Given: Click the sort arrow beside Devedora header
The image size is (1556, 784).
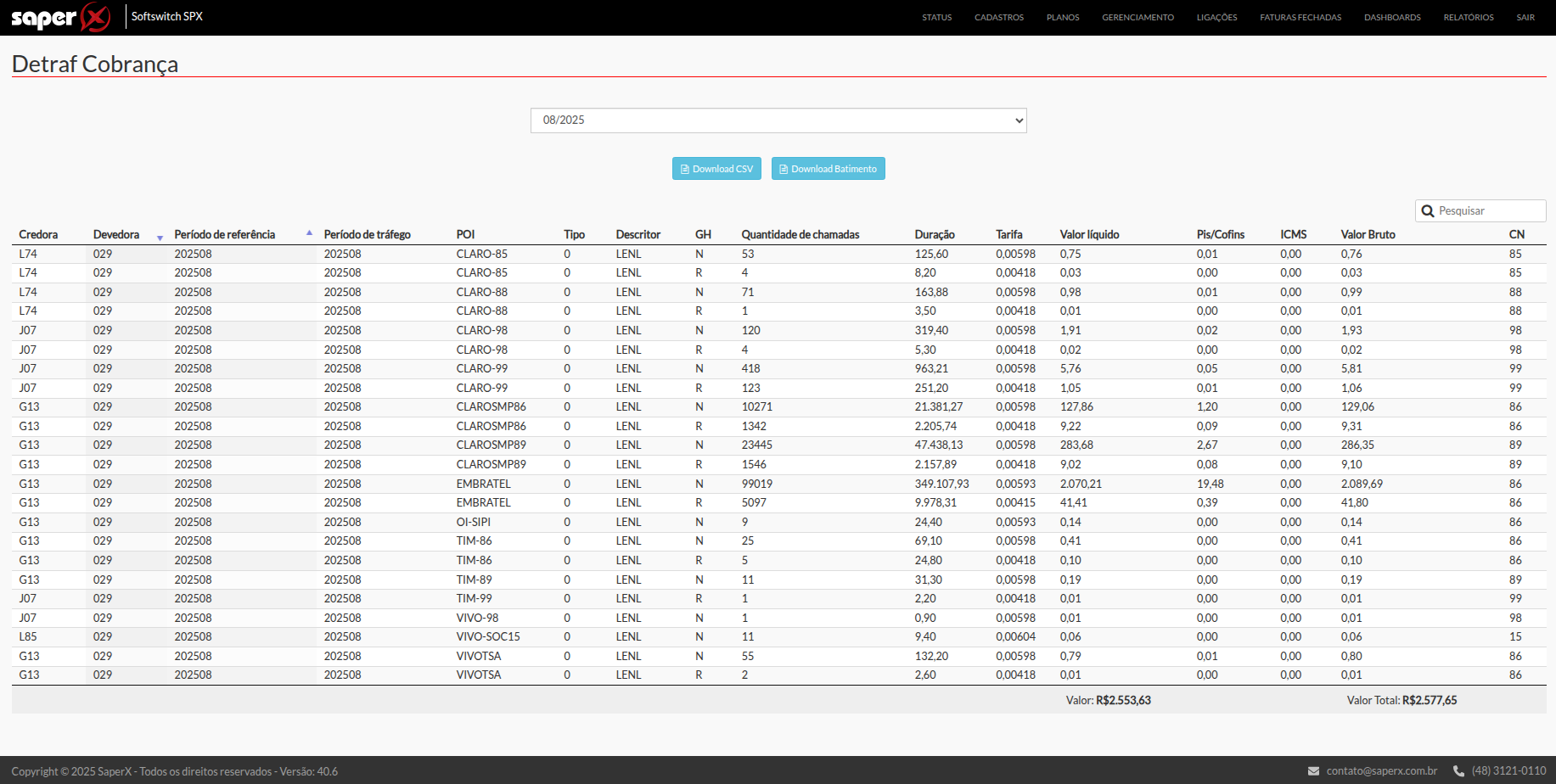Looking at the screenshot, I should (x=160, y=238).
